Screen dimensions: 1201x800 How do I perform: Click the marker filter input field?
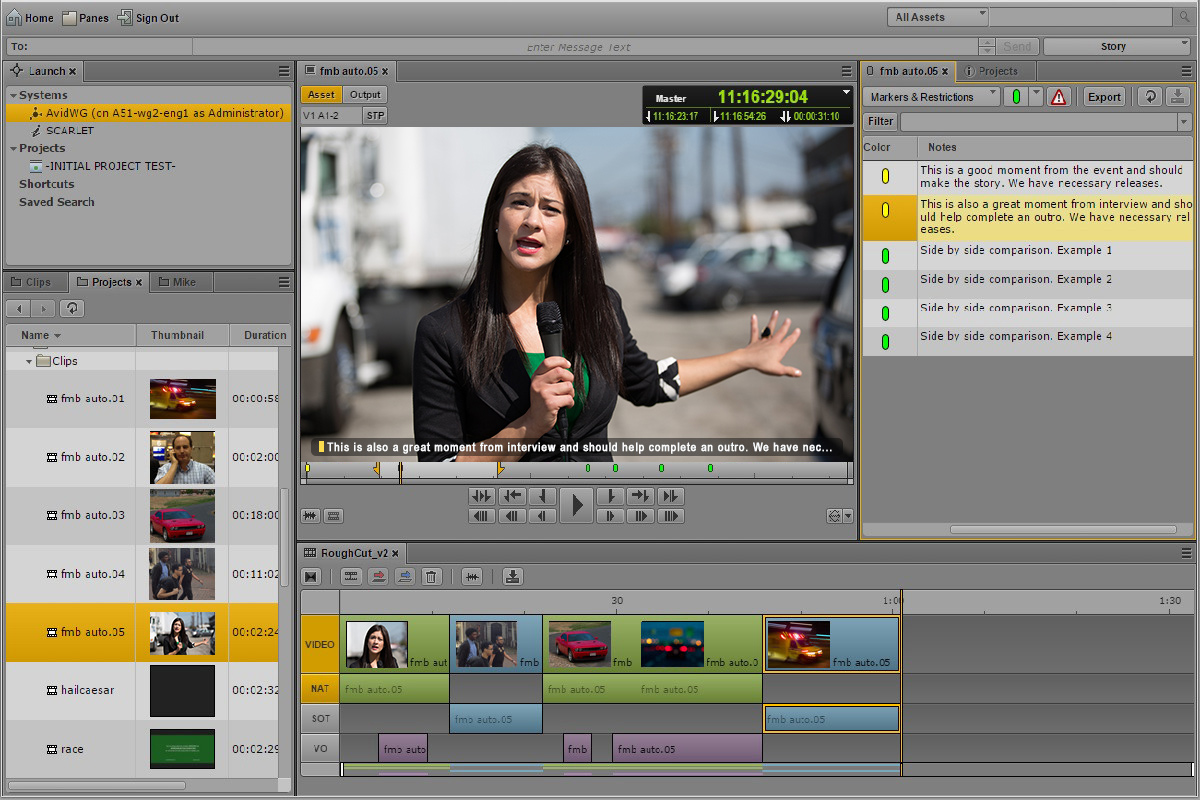[1038, 121]
